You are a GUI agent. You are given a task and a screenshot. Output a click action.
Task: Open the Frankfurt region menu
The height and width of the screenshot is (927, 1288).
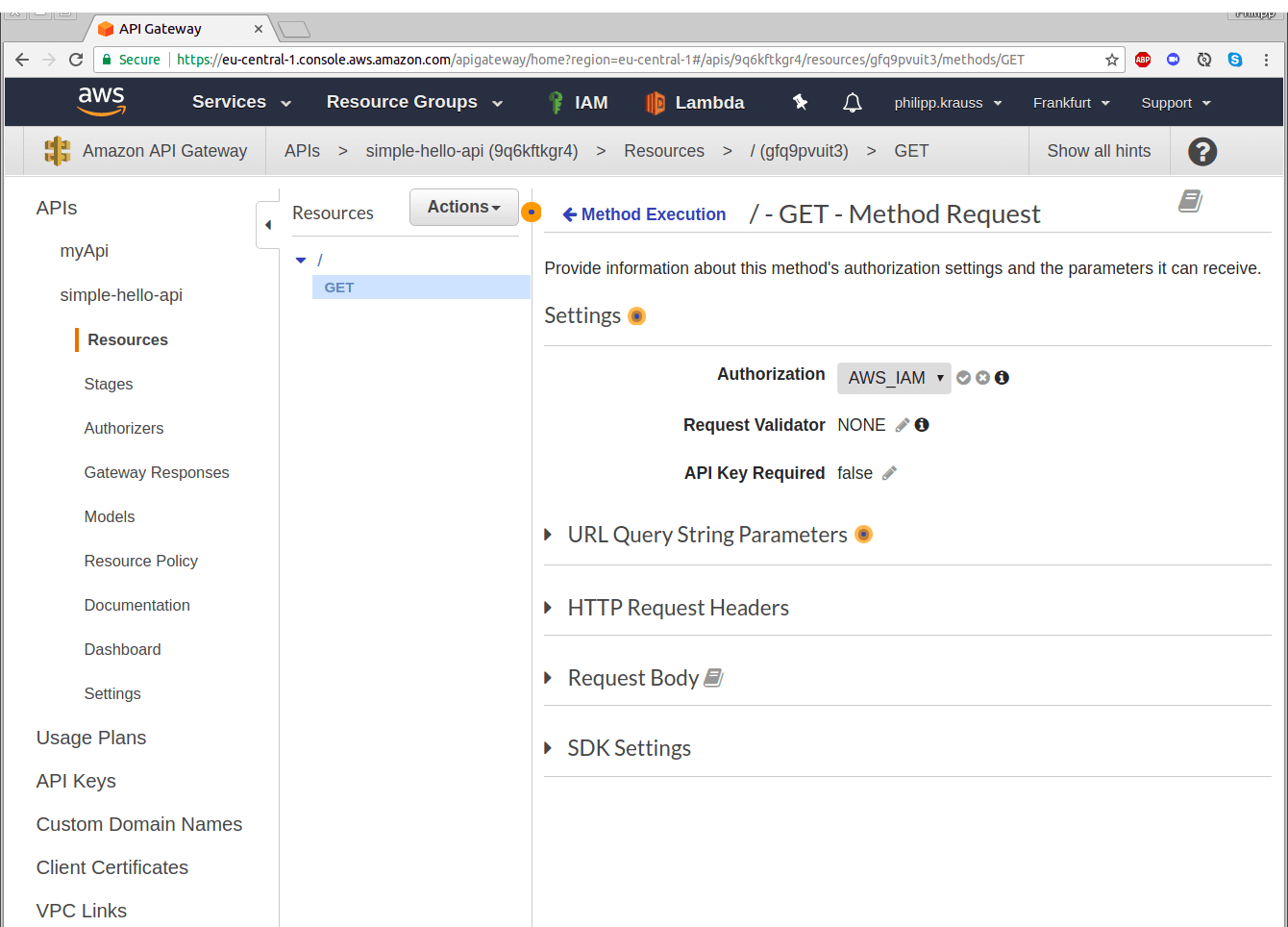click(x=1070, y=103)
